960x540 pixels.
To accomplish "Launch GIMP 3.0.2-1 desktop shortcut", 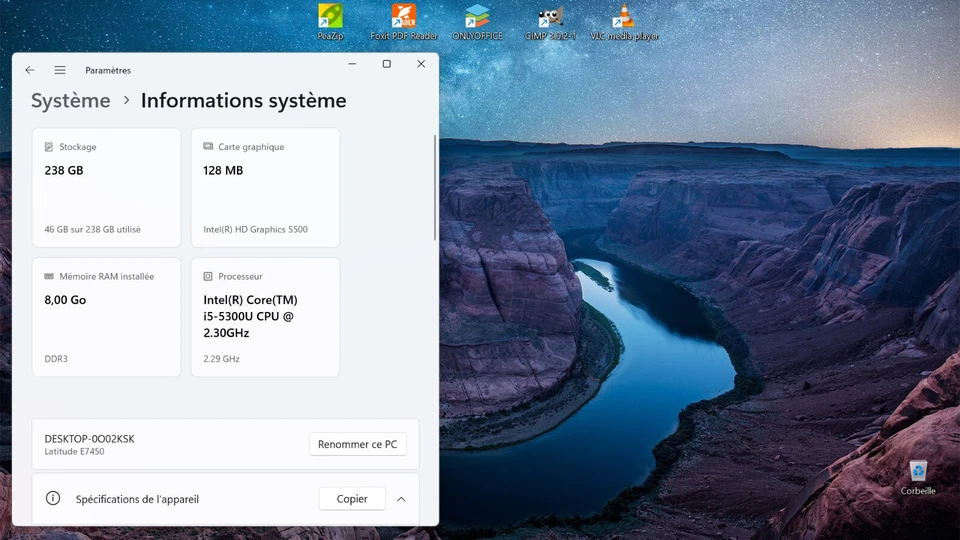I will pos(550,22).
